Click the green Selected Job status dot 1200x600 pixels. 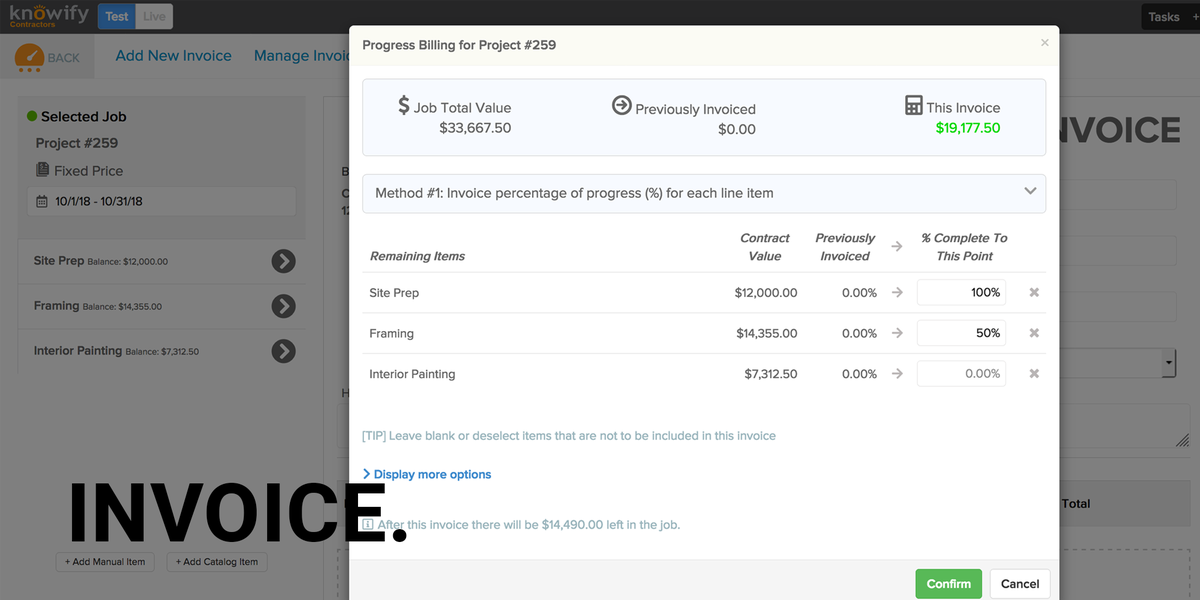pyautogui.click(x=32, y=116)
